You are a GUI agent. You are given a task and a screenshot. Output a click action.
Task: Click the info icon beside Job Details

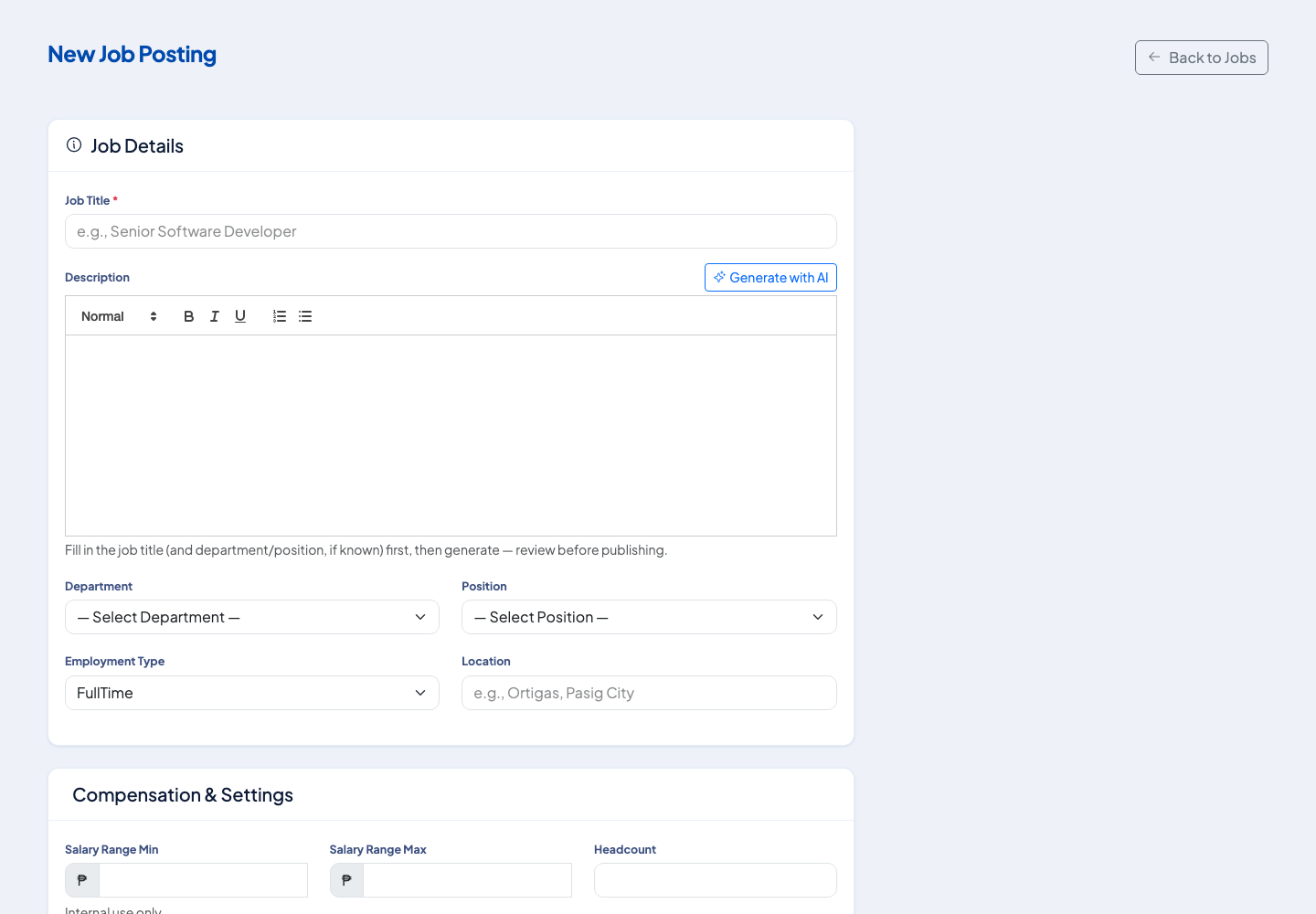pyautogui.click(x=74, y=145)
